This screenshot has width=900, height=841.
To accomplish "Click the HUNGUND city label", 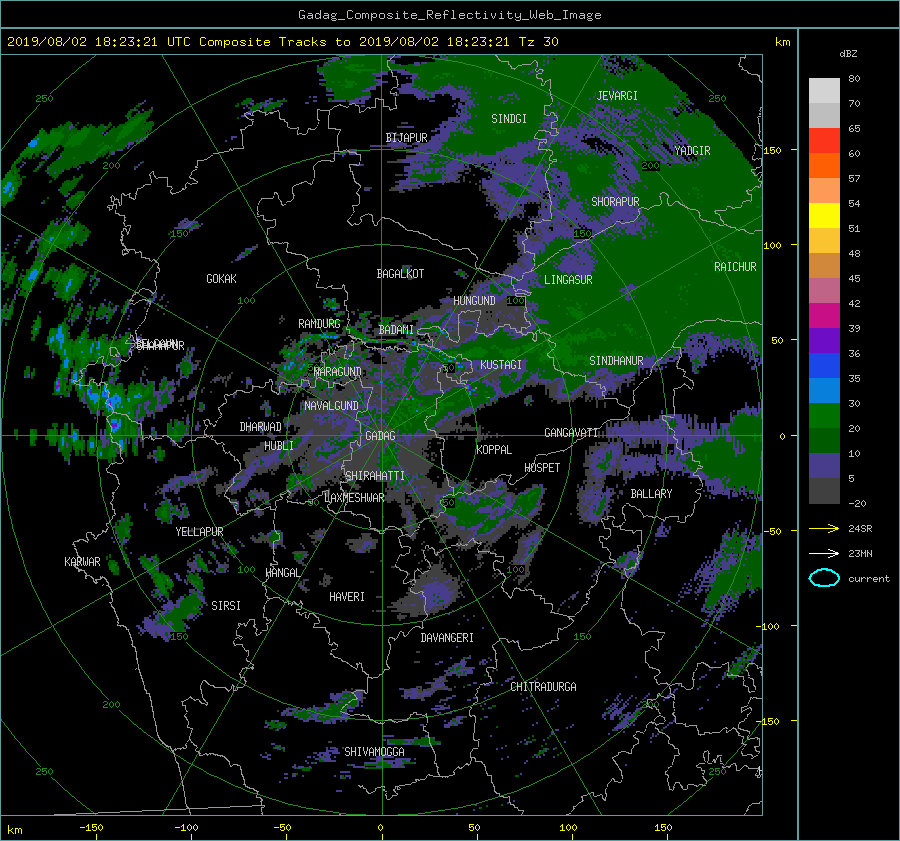I will pyautogui.click(x=474, y=301).
